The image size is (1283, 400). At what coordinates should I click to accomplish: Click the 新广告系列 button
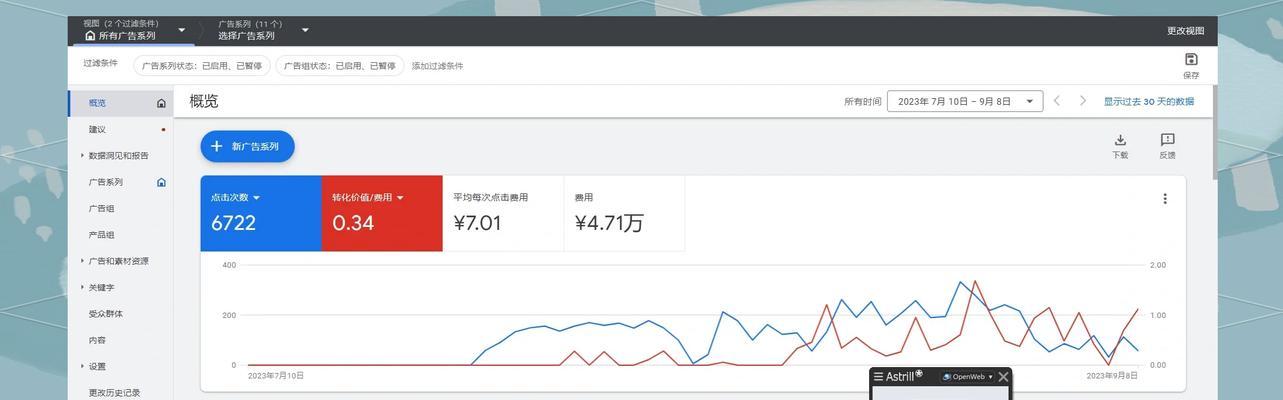pos(247,146)
